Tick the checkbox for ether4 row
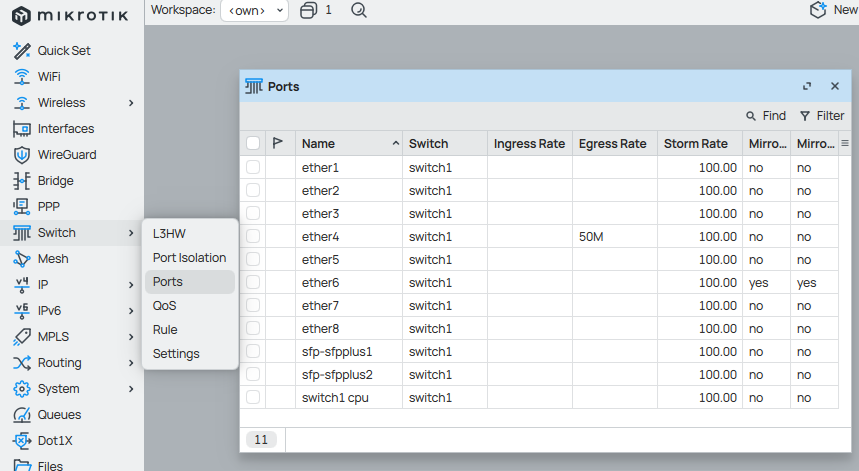The image size is (859, 471). coord(253,237)
